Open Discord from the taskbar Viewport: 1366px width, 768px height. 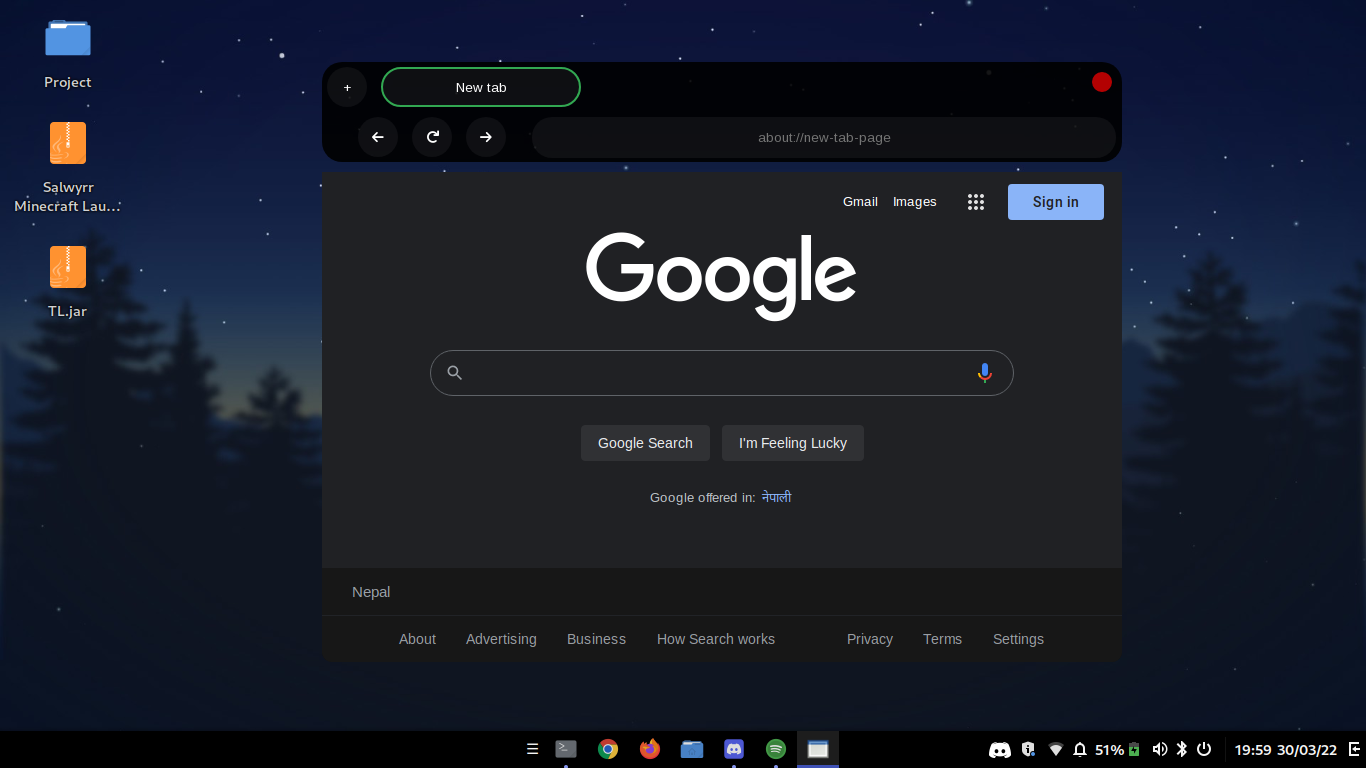point(734,749)
